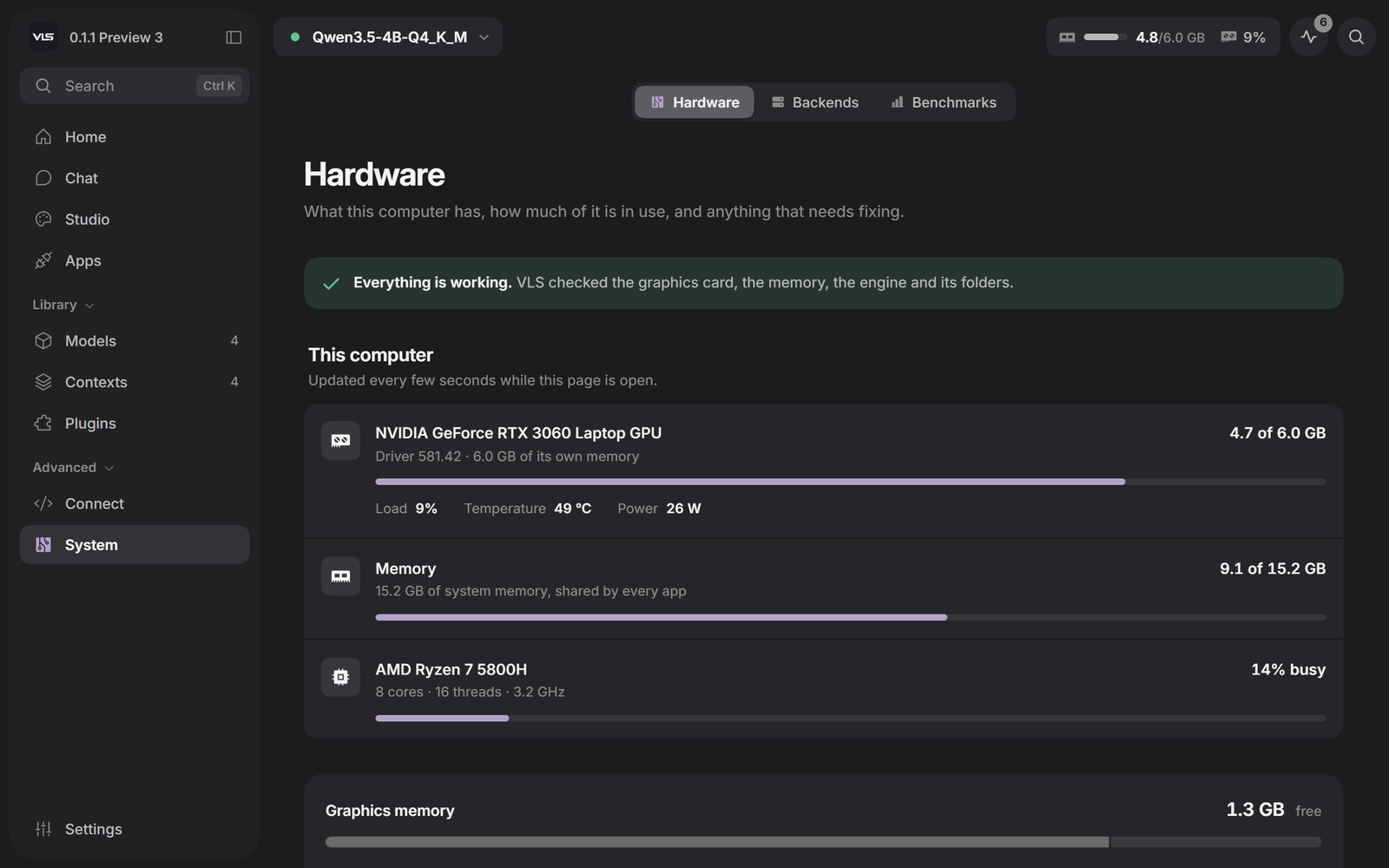Open Contexts library item
Screen dimensions: 1389x868
135,382
